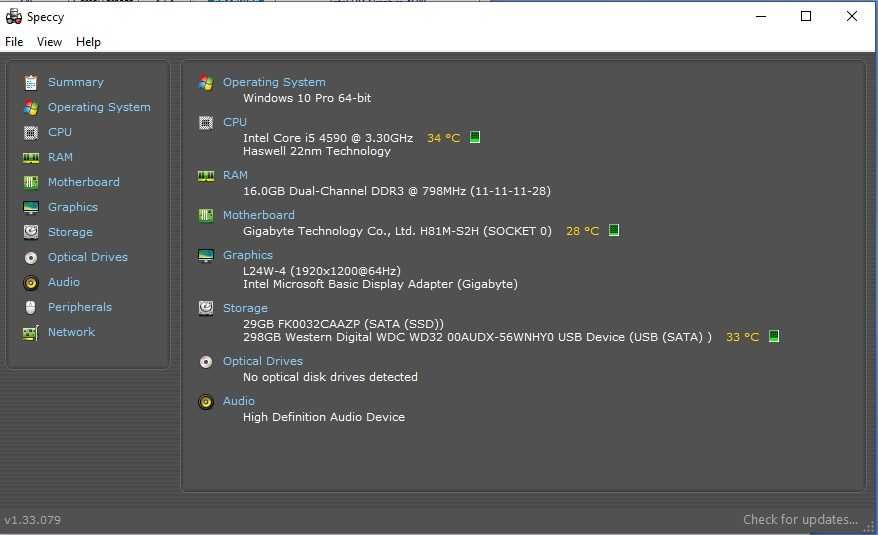Open the RAM heading link in summary
878x535 pixels.
[235, 175]
